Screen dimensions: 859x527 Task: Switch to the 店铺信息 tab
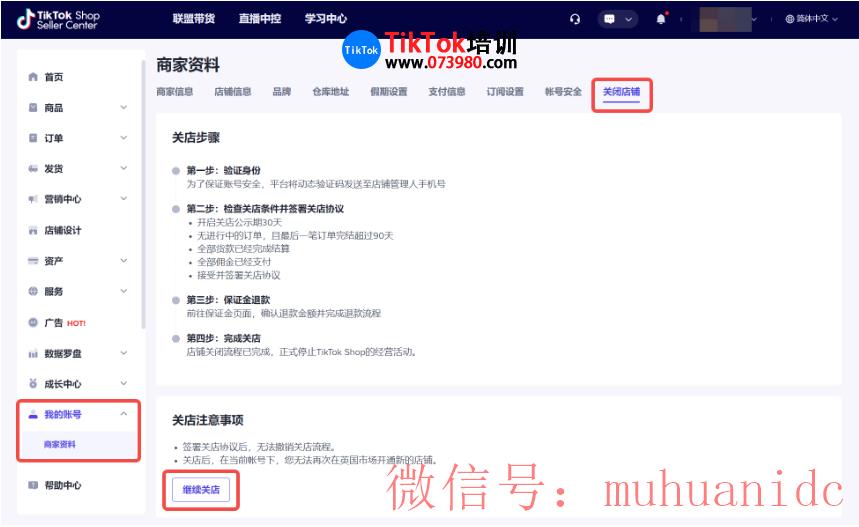pos(233,91)
